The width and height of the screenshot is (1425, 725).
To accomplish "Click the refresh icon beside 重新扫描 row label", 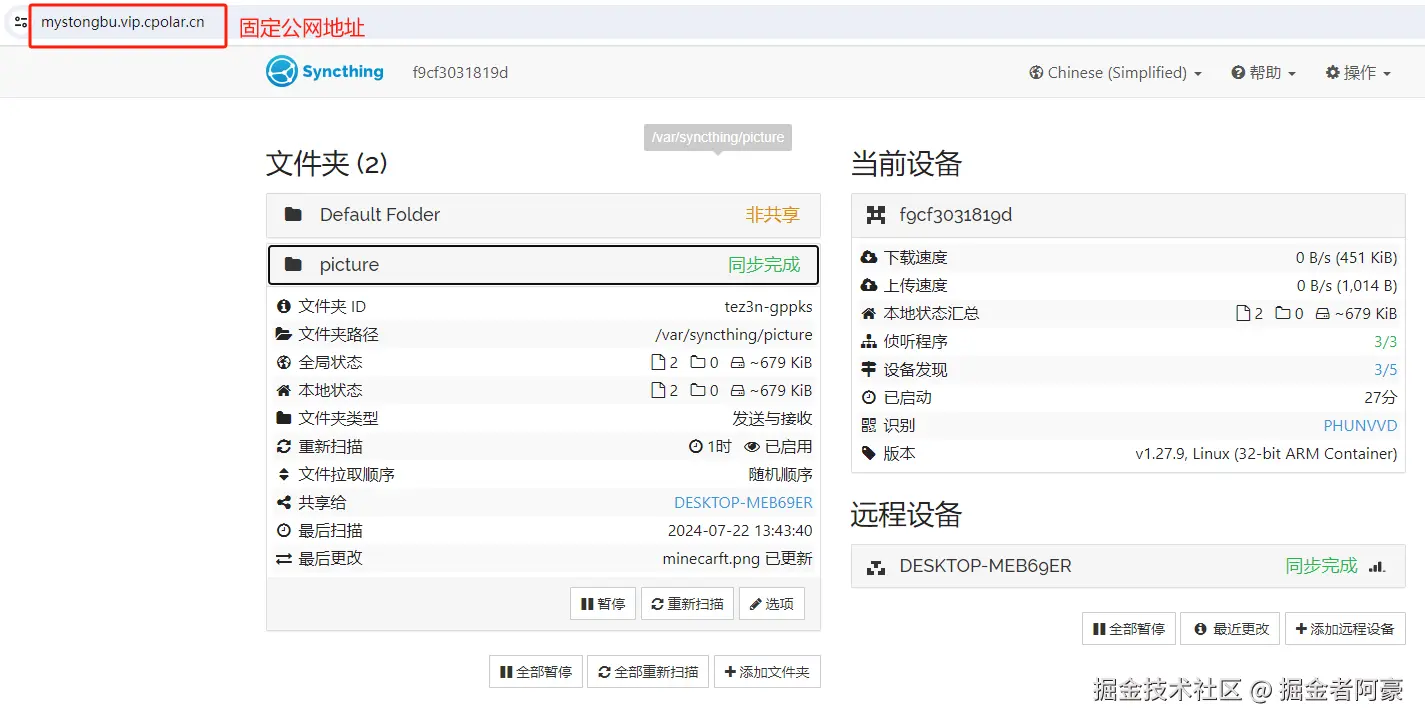I will [x=284, y=446].
